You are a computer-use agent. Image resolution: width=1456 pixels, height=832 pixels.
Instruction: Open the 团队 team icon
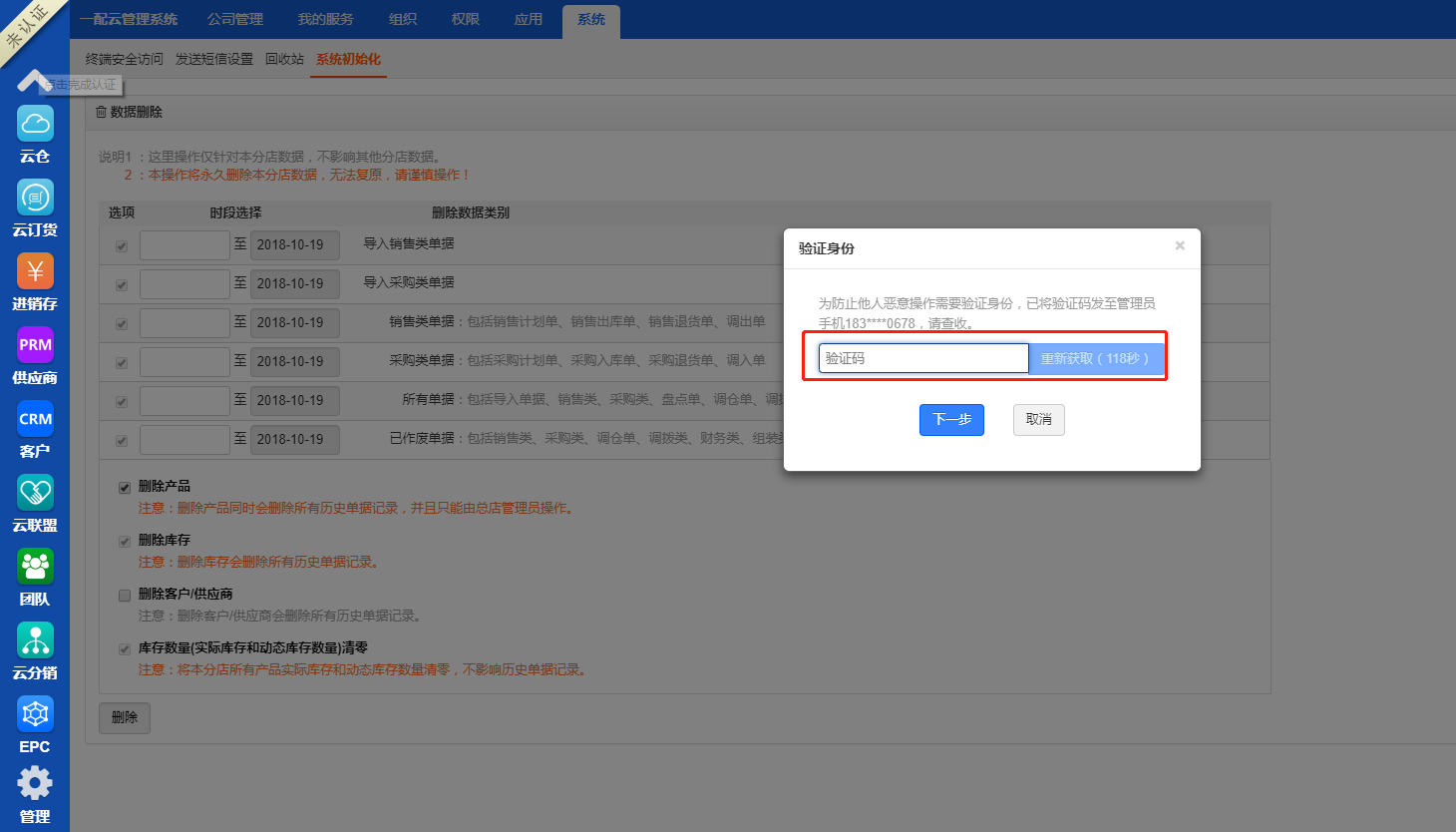point(35,567)
